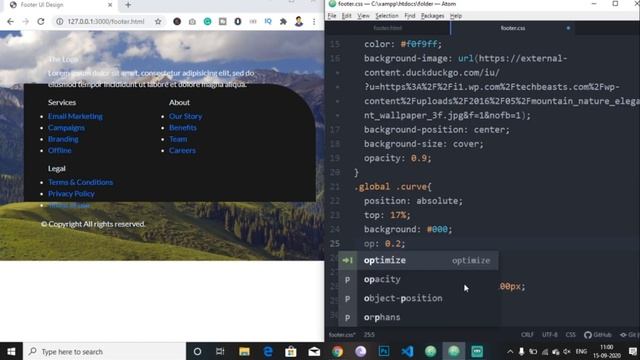Screen dimensions: 640x360
Task: Open Task View on the taskbar
Action: [220, 351]
